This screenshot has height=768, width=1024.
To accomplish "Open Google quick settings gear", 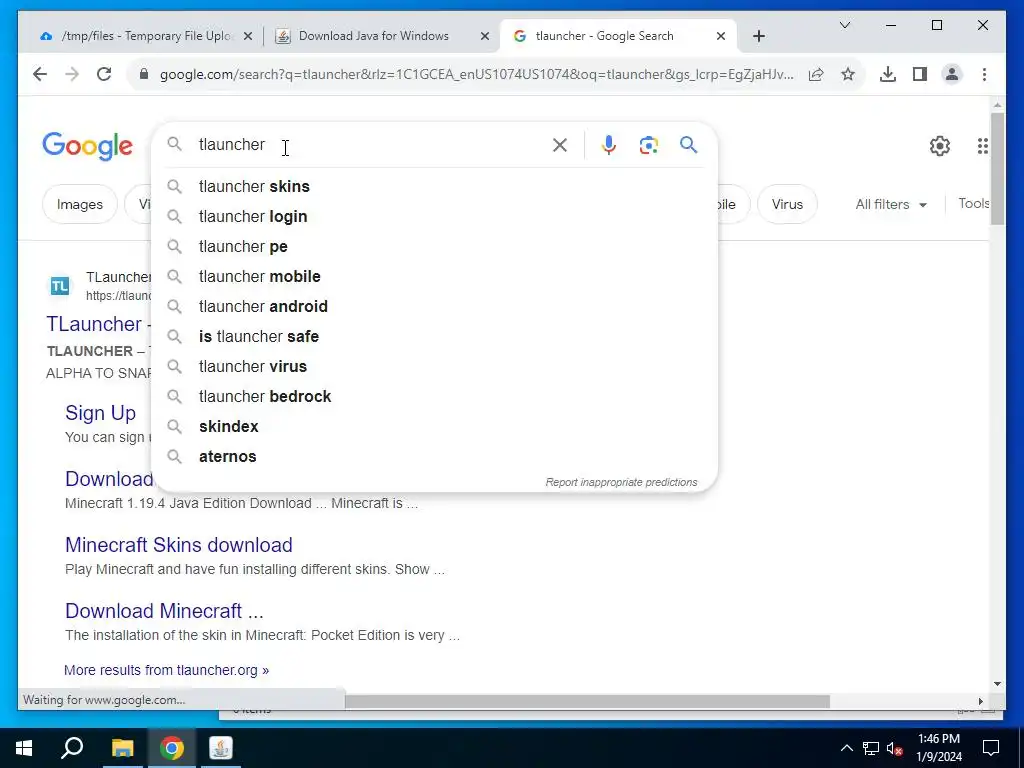I will pyautogui.click(x=940, y=146).
